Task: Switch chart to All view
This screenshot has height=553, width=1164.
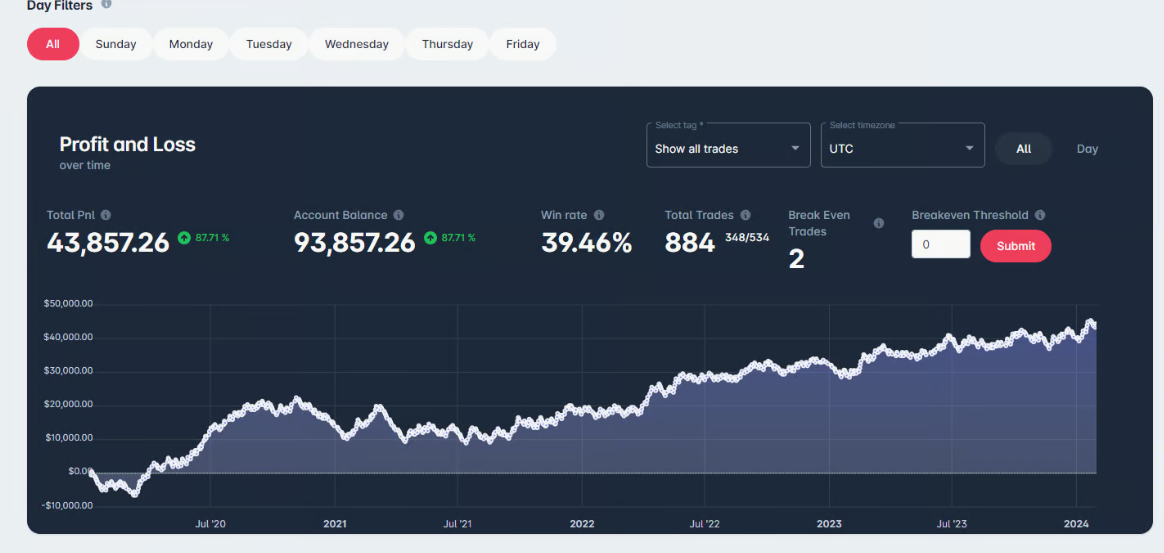Action: tap(1023, 149)
